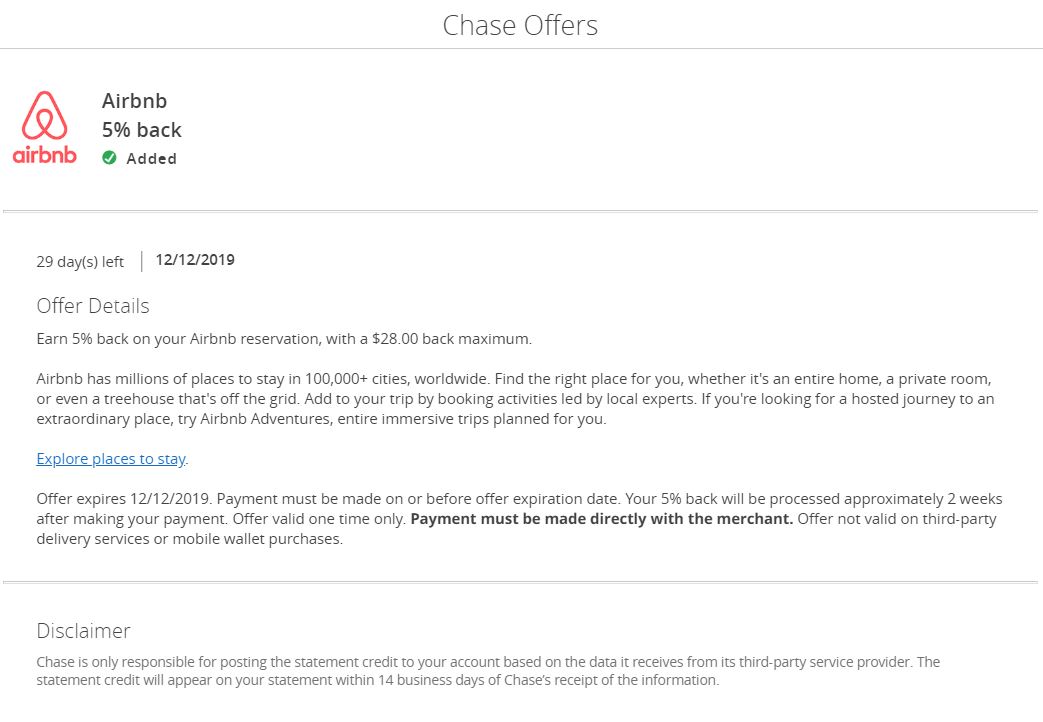Click the "Added" status label
1043x722 pixels.
click(x=151, y=159)
